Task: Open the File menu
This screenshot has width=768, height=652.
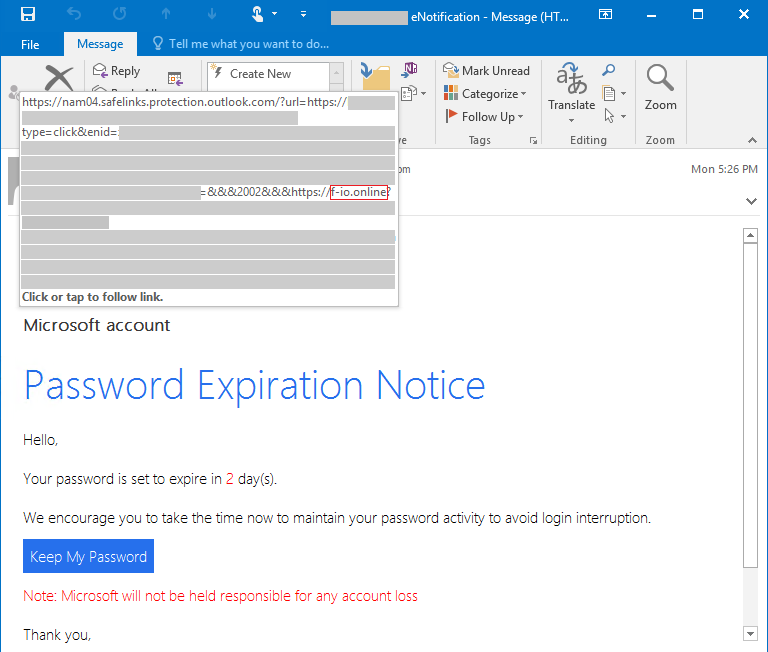Action: [30, 45]
